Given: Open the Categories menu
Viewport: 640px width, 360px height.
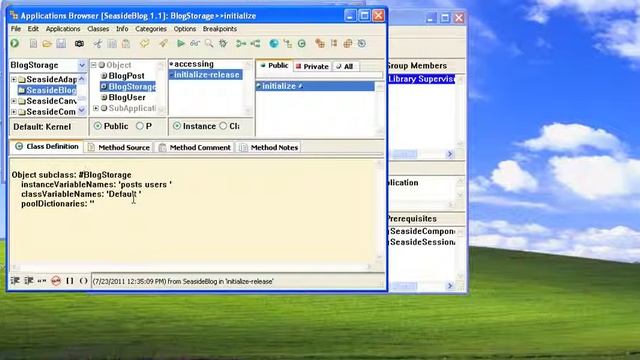Looking at the screenshot, I should 151,29.
